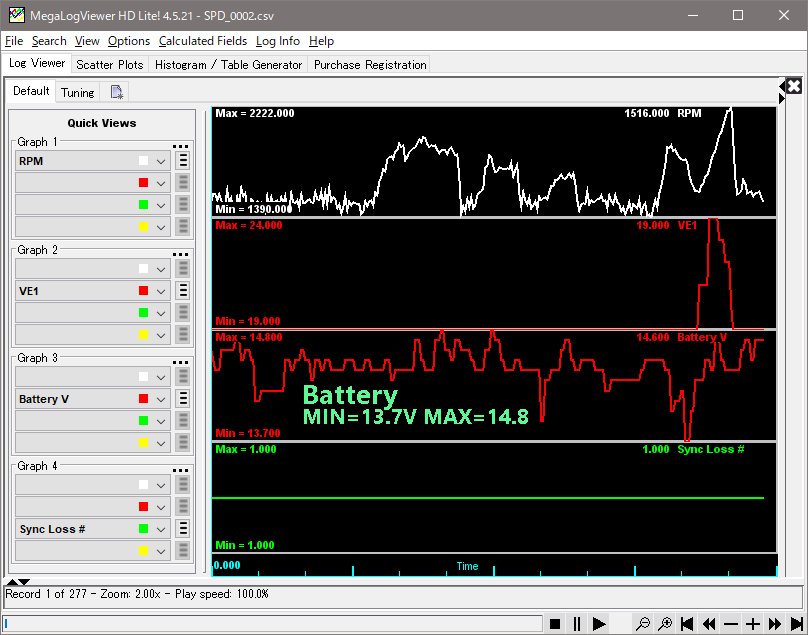Close the Quick Views panel with X icon
Viewport: 808px width, 635px height.
(x=794, y=86)
